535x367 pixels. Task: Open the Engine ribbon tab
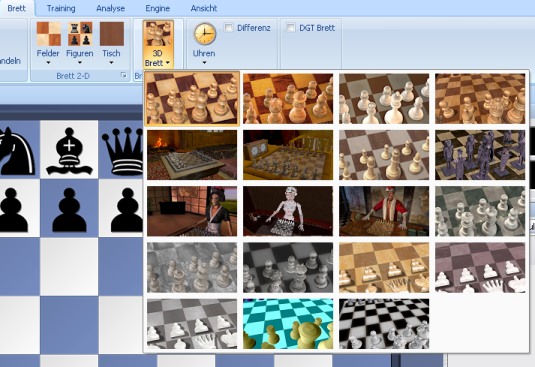point(158,8)
